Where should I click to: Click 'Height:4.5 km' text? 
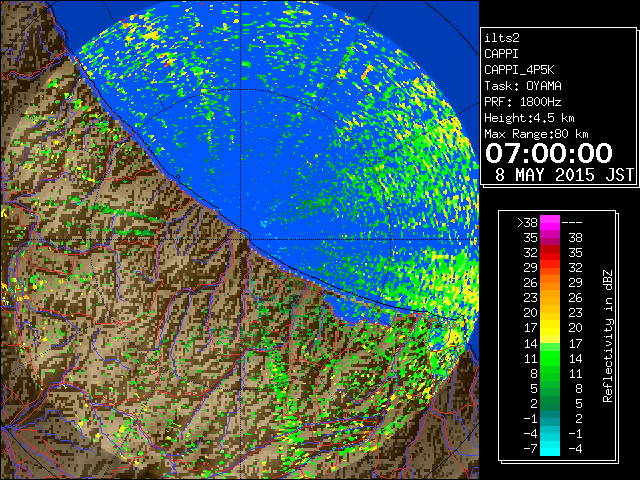pos(529,118)
